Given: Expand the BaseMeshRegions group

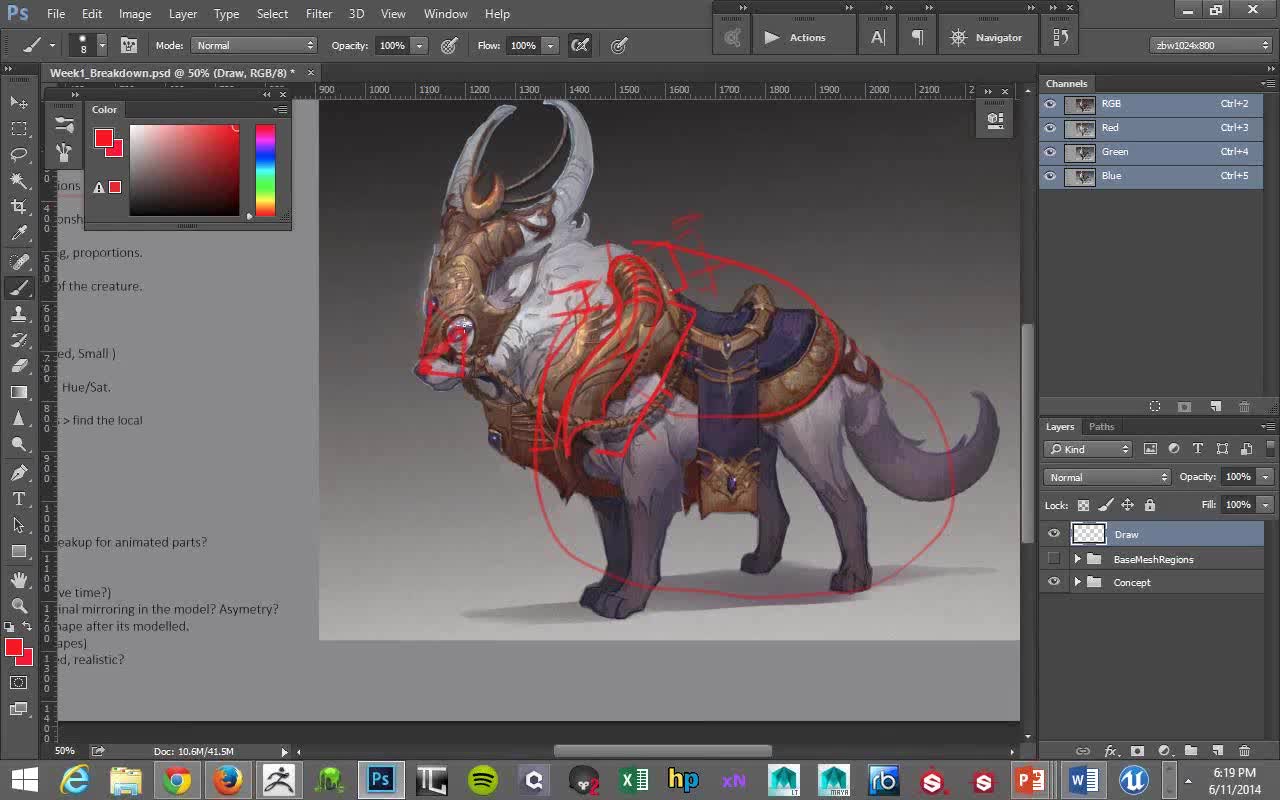Looking at the screenshot, I should click(x=1077, y=559).
